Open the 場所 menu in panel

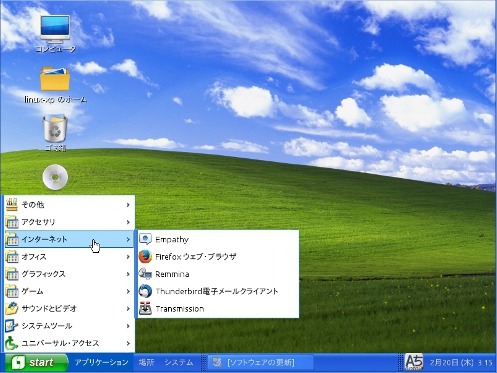click(146, 362)
